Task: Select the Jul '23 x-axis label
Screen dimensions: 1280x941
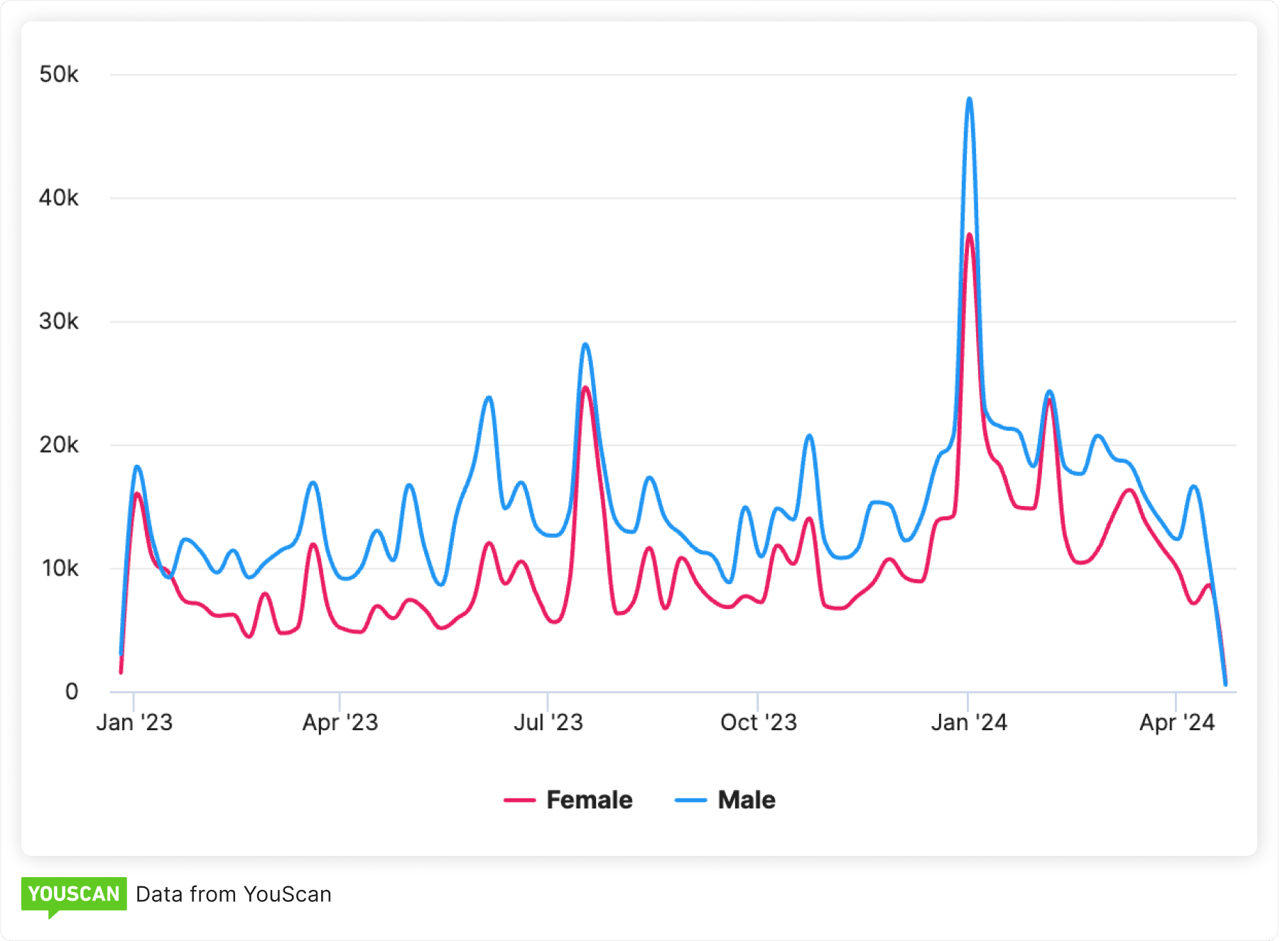Action: [x=548, y=723]
